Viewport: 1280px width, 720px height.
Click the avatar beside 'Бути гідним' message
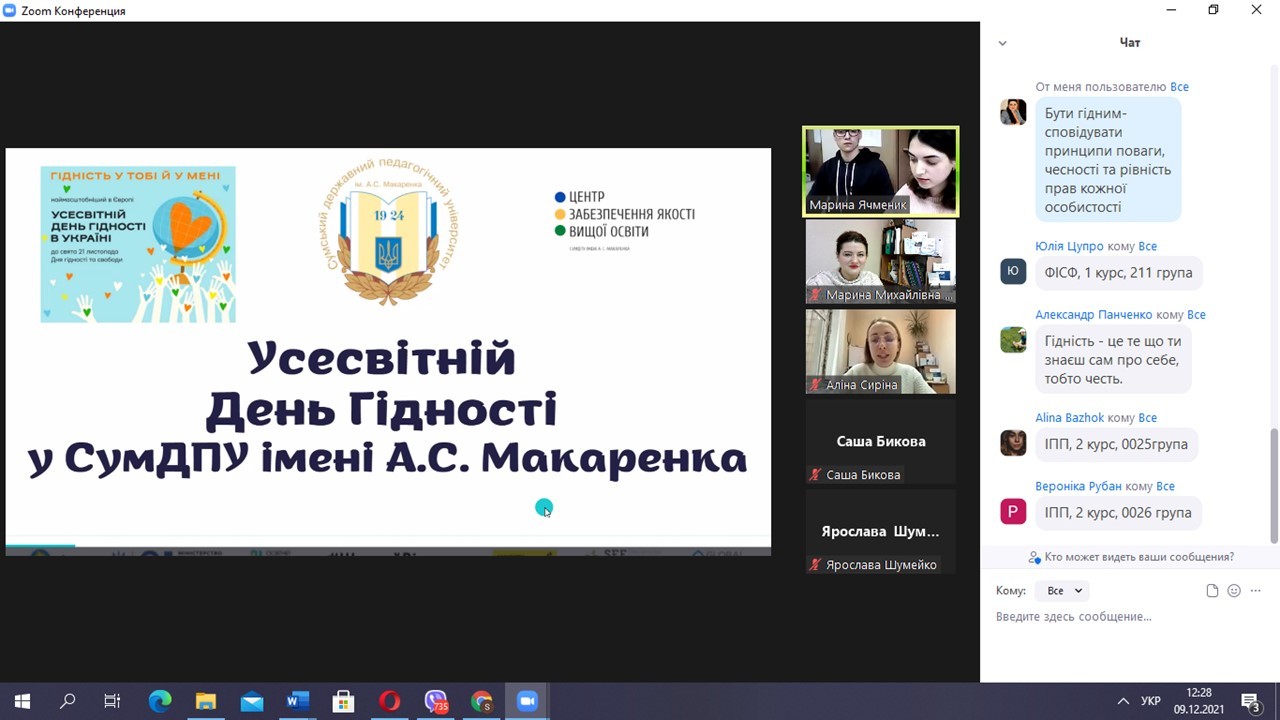(1013, 112)
